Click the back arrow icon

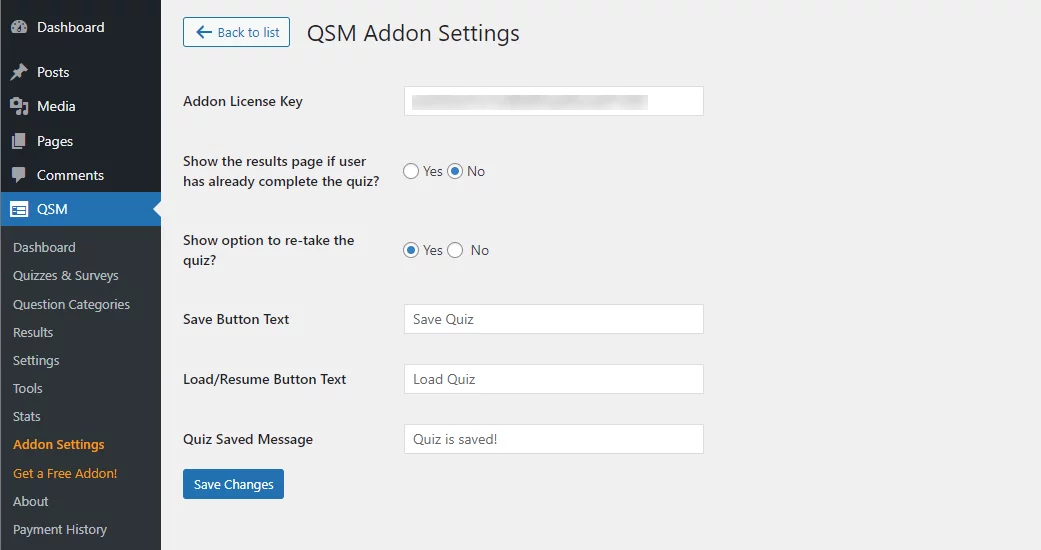coord(204,32)
